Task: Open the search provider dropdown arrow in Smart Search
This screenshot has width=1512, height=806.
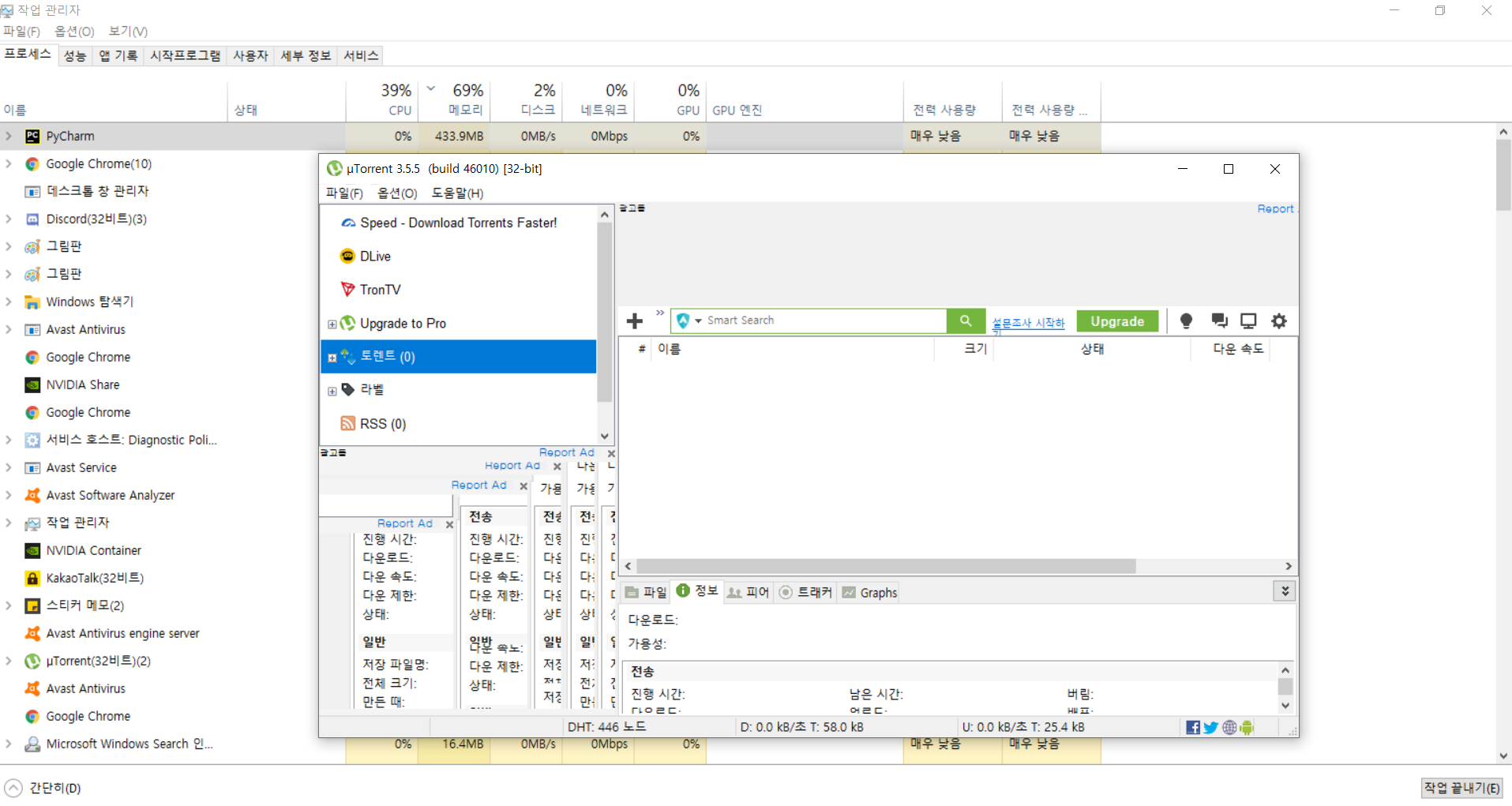Action: (698, 321)
